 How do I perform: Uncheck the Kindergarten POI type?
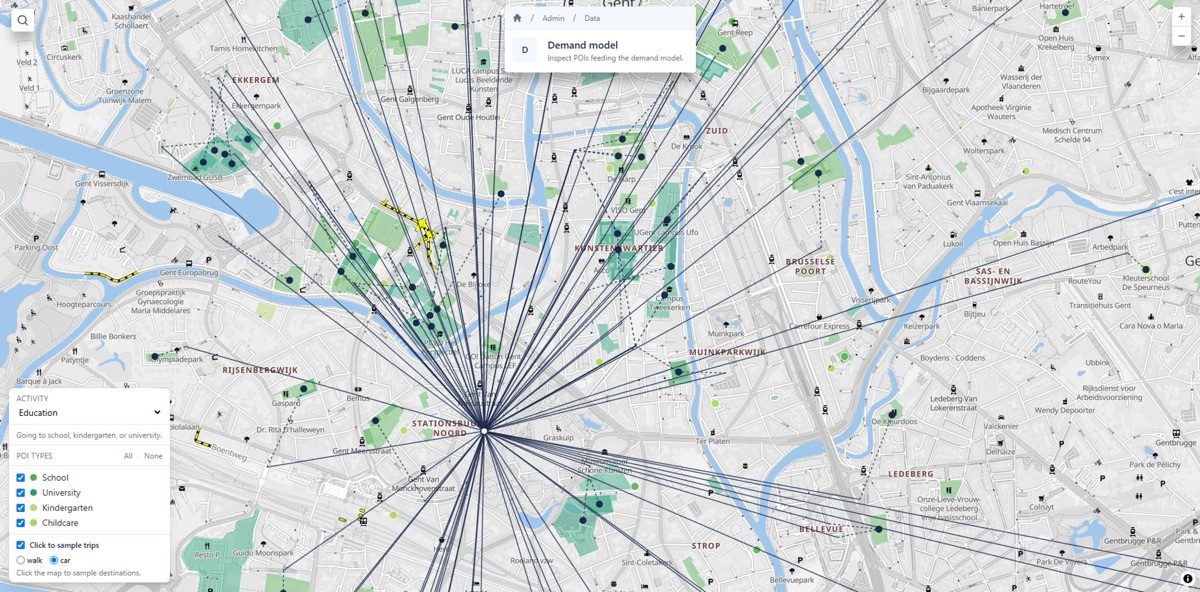point(20,508)
